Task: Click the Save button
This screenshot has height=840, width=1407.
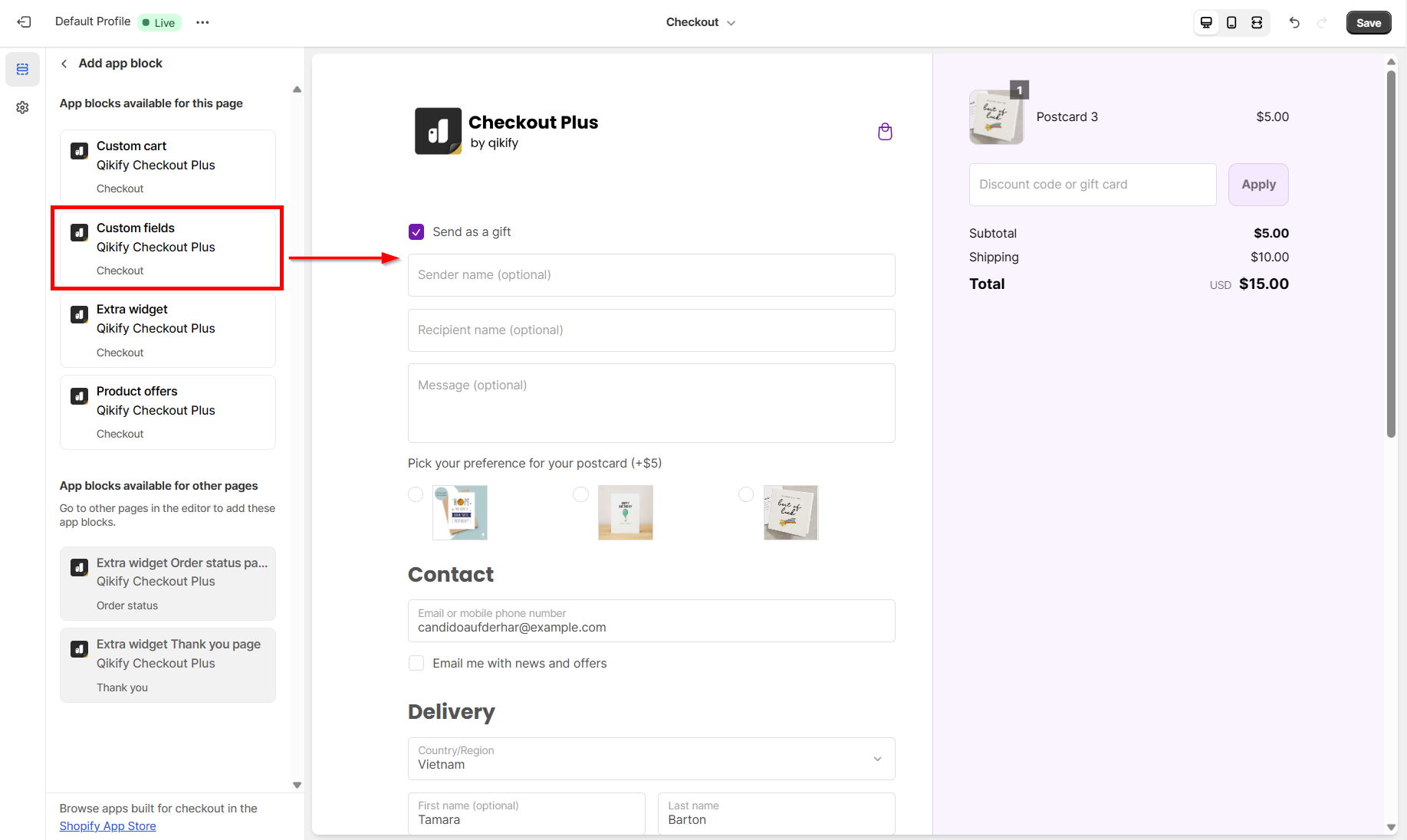Action: pyautogui.click(x=1369, y=22)
